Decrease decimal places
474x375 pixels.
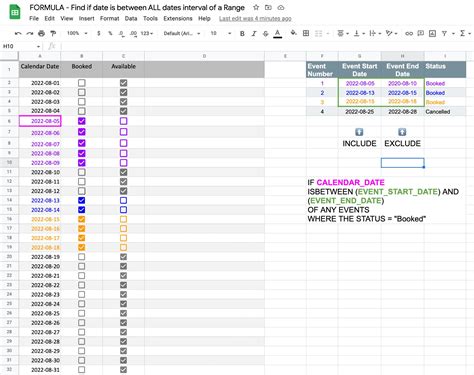pos(121,33)
